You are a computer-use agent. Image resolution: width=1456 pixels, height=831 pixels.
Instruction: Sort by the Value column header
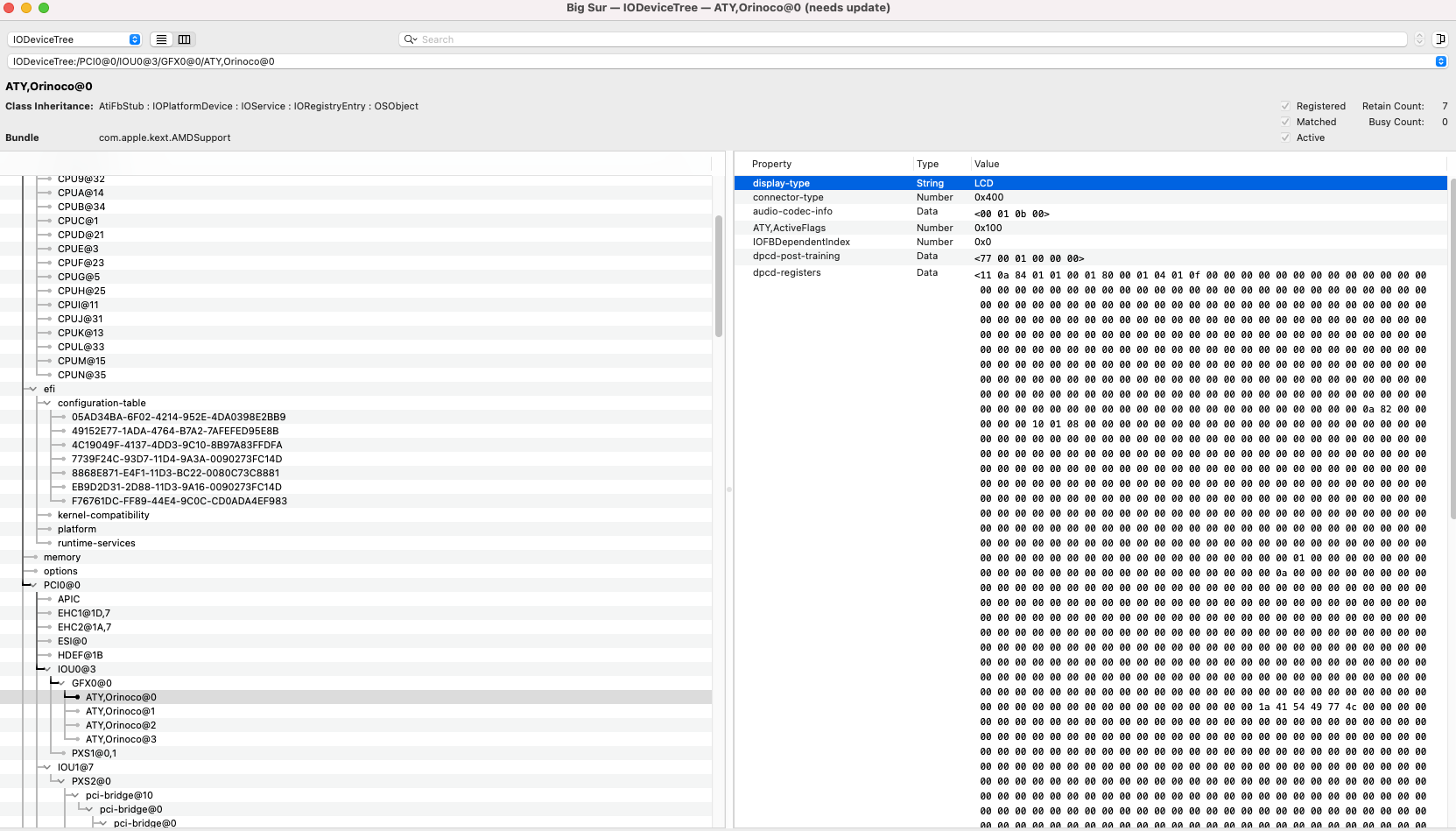pyautogui.click(x=987, y=164)
